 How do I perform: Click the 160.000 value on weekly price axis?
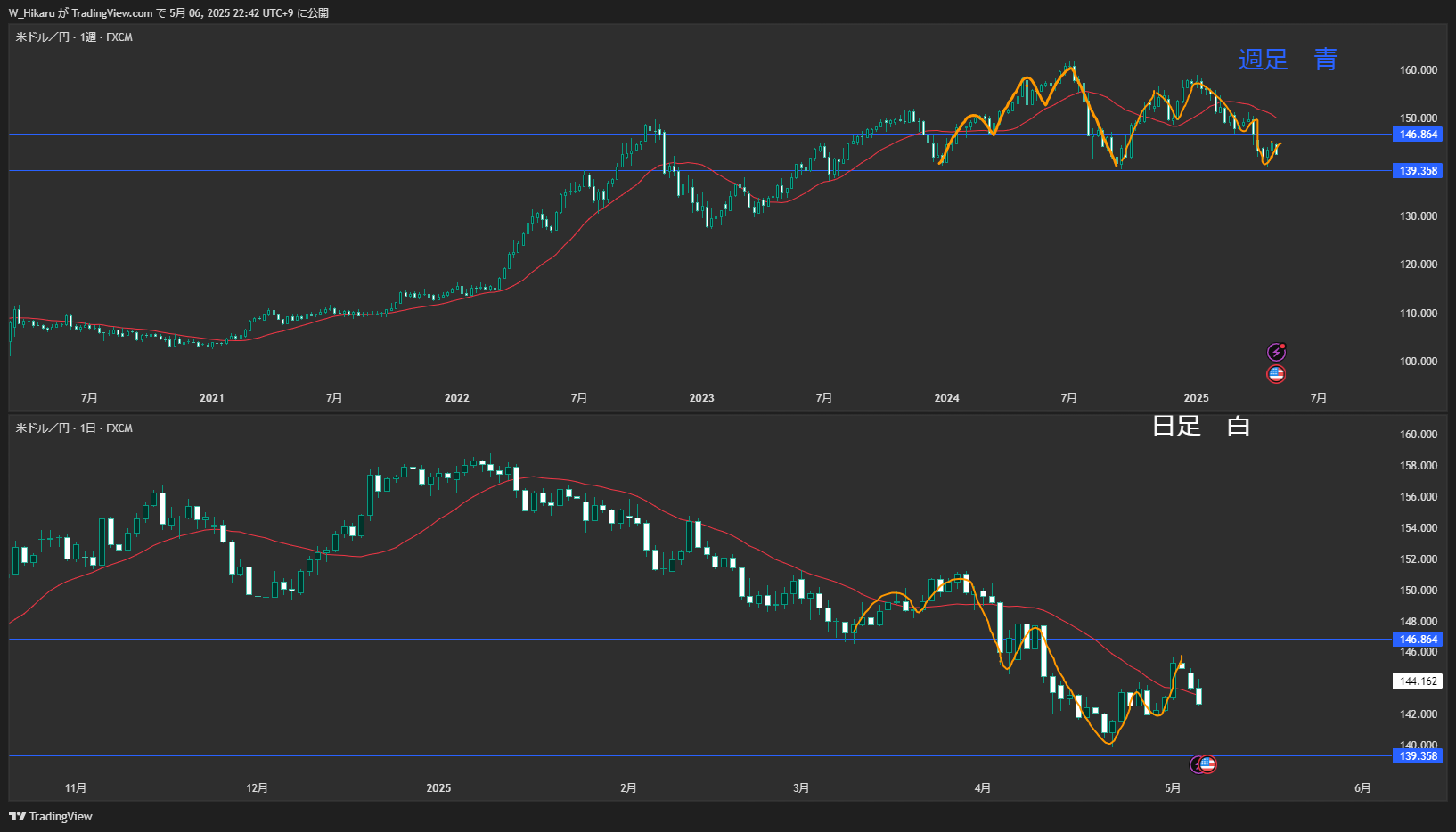tap(1419, 70)
